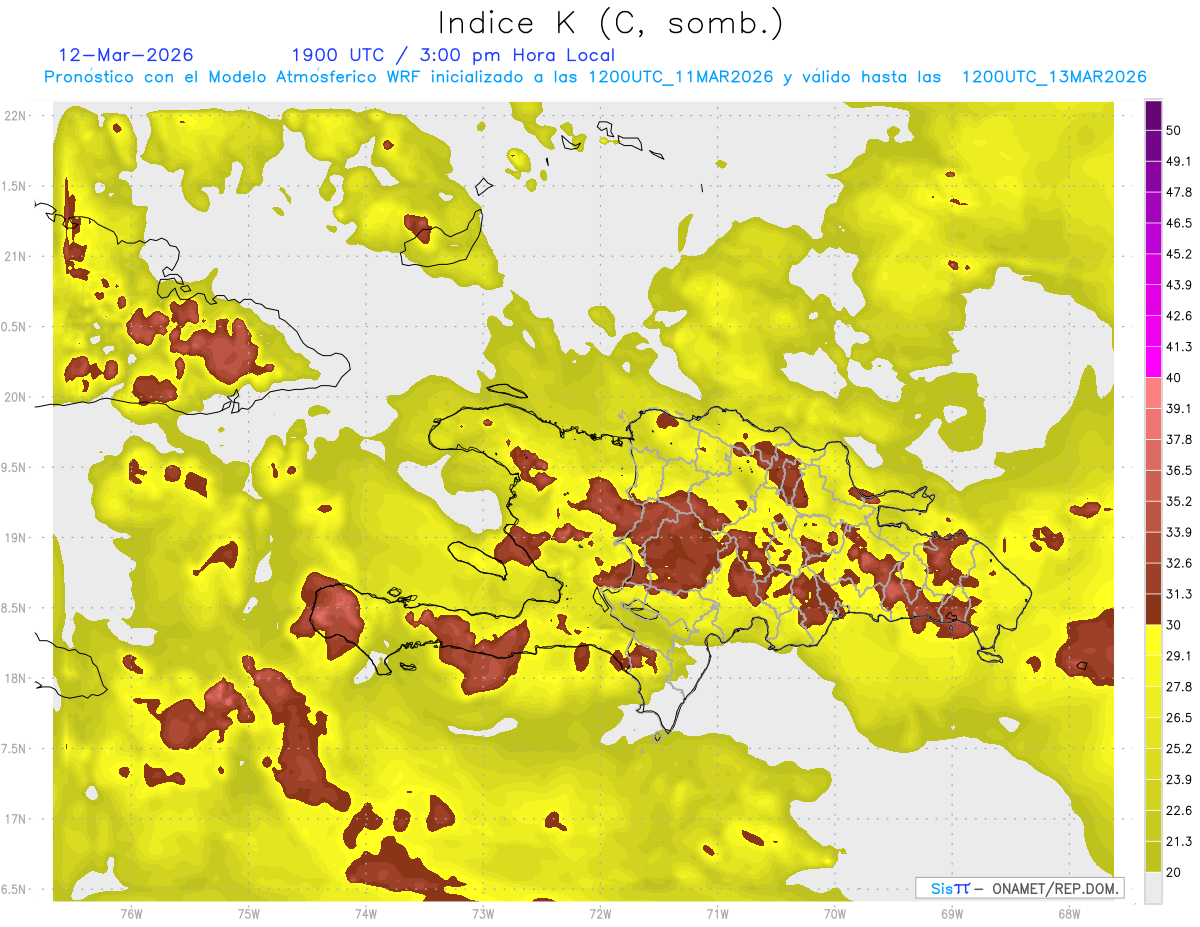1200x927 pixels.
Task: Click the '37.8' color scale value
Action: (x=1179, y=440)
